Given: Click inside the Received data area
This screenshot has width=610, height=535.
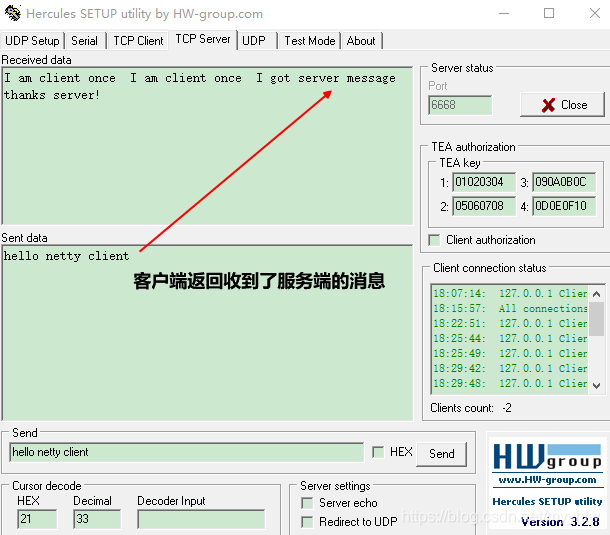Looking at the screenshot, I should (207, 146).
